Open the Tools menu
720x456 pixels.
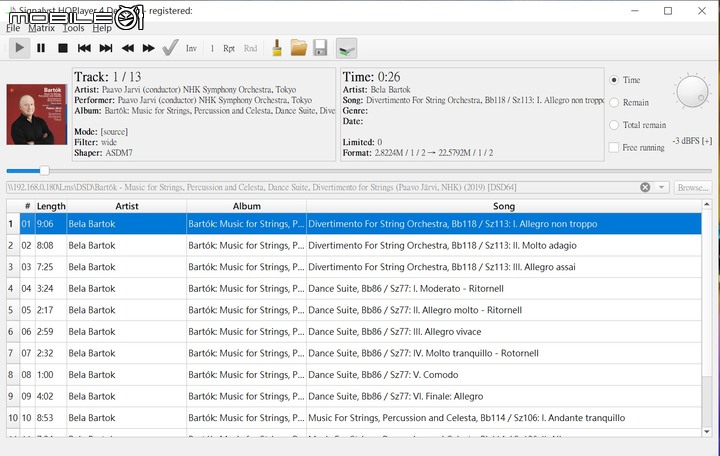point(73,28)
